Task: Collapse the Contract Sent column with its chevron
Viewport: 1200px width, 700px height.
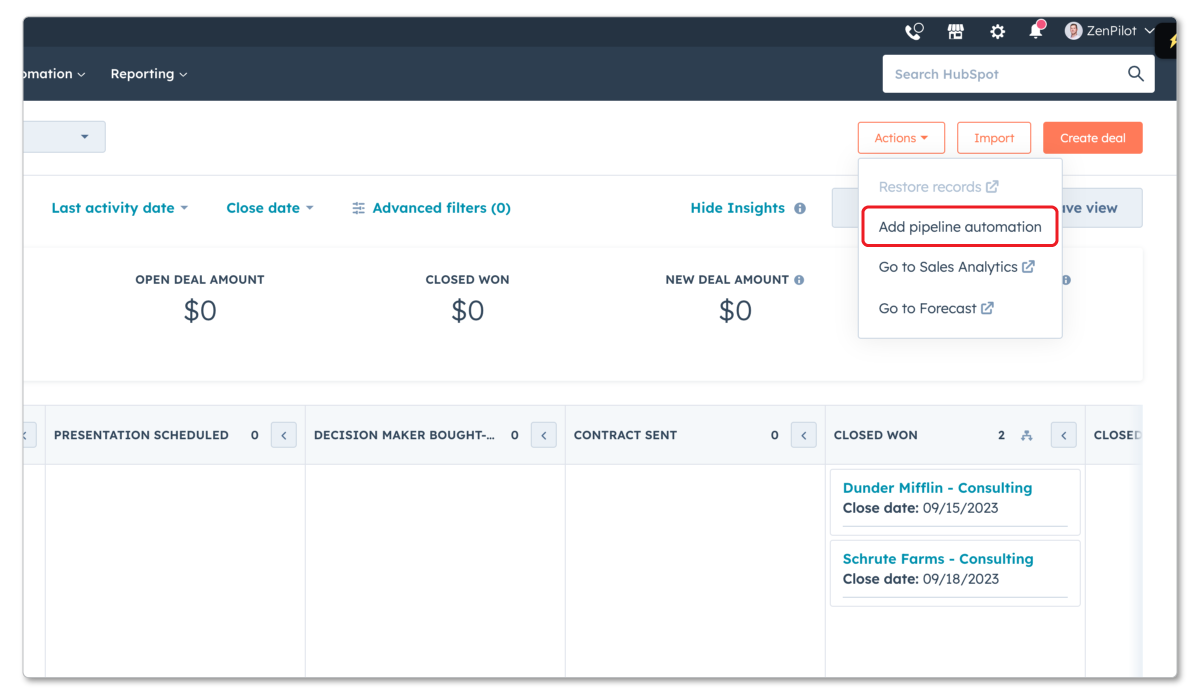Action: tap(803, 434)
